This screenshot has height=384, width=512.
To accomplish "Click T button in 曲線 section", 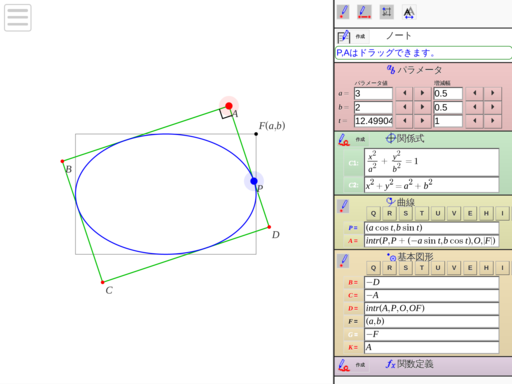I will point(422,213).
